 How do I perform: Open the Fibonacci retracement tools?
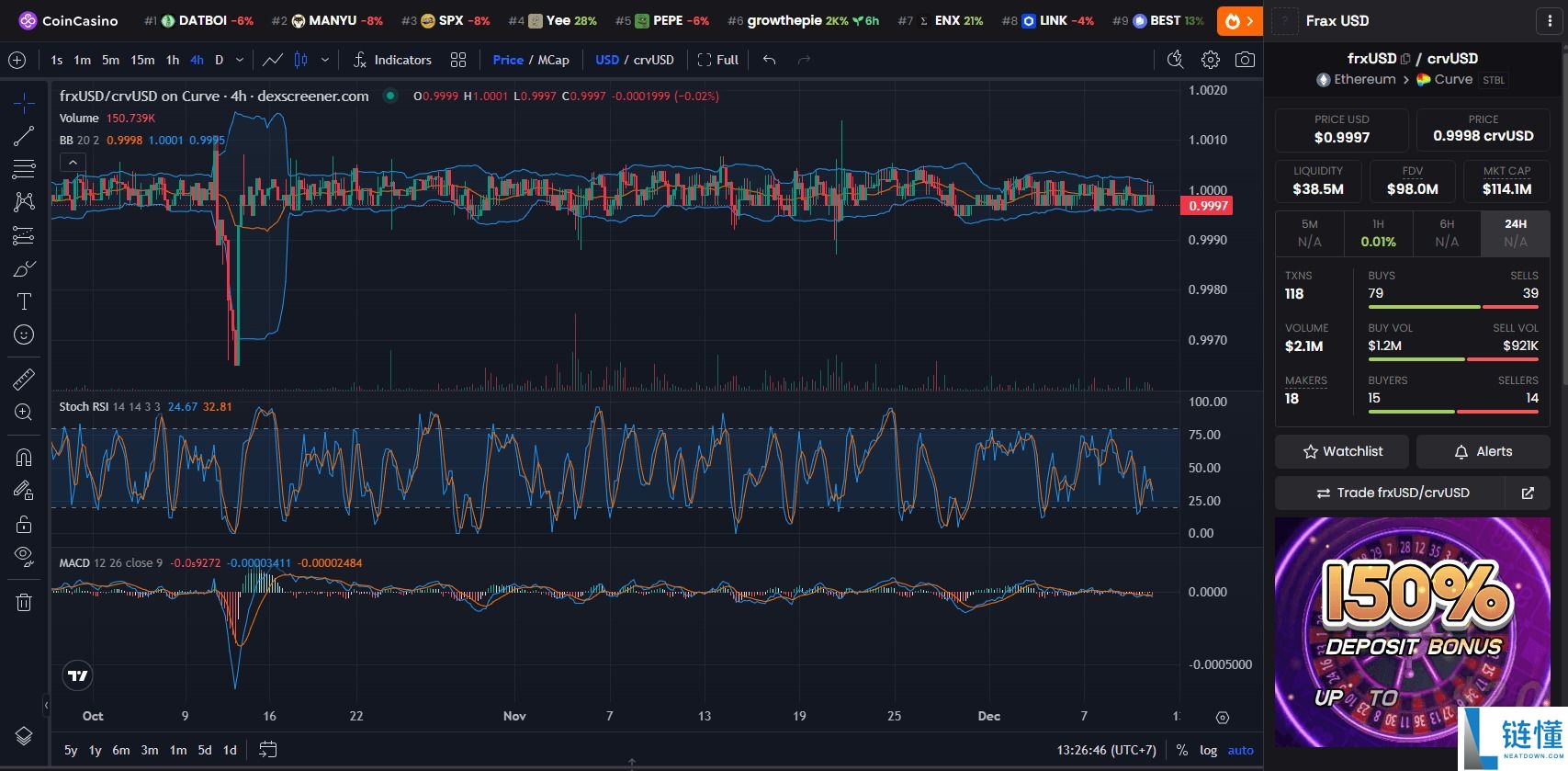point(24,169)
